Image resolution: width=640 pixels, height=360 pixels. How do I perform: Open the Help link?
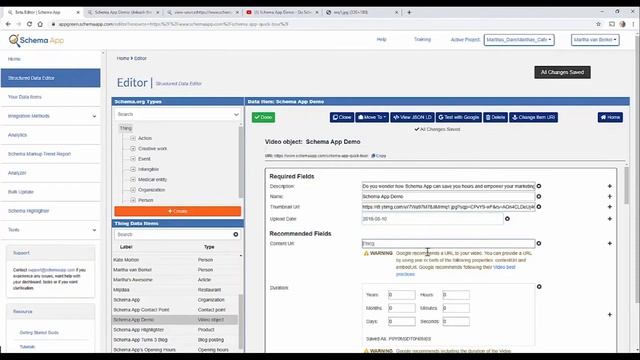click(381, 40)
